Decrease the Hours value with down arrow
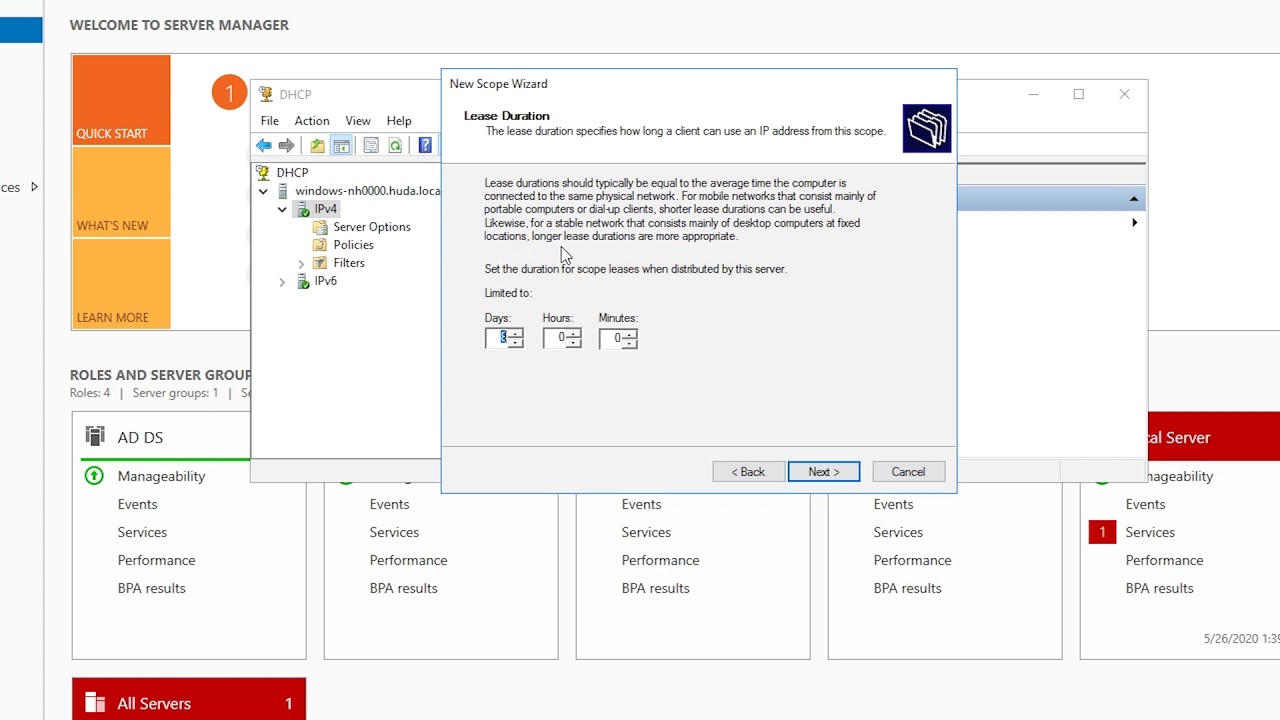The image size is (1280, 720). [574, 343]
